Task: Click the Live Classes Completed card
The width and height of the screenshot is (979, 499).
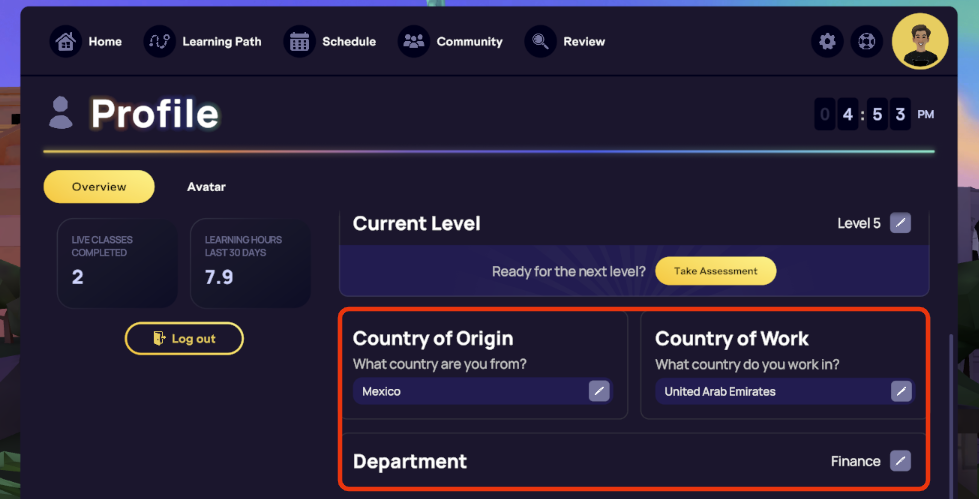Action: coord(117,263)
